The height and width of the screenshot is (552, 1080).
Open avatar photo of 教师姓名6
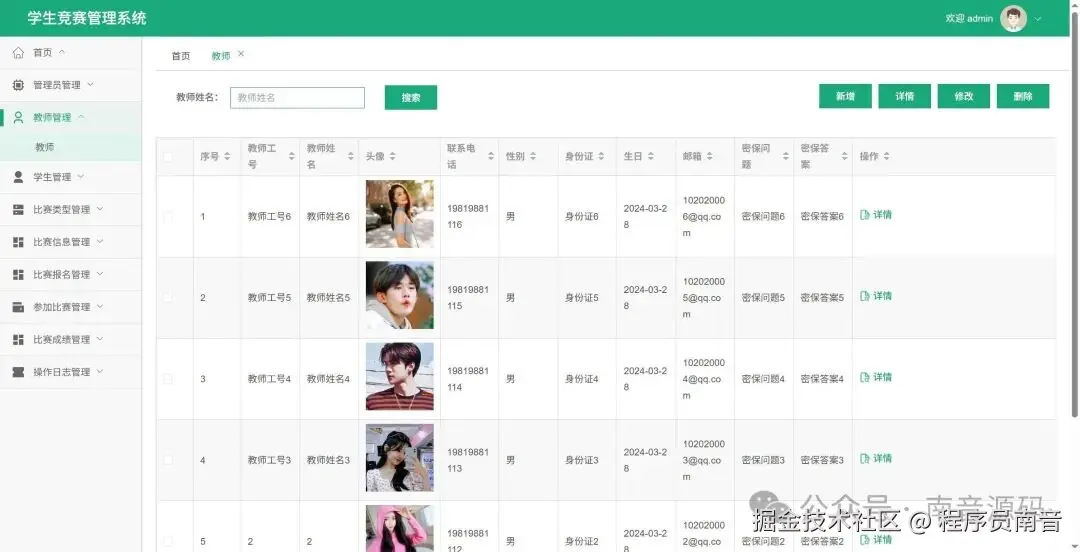point(399,214)
